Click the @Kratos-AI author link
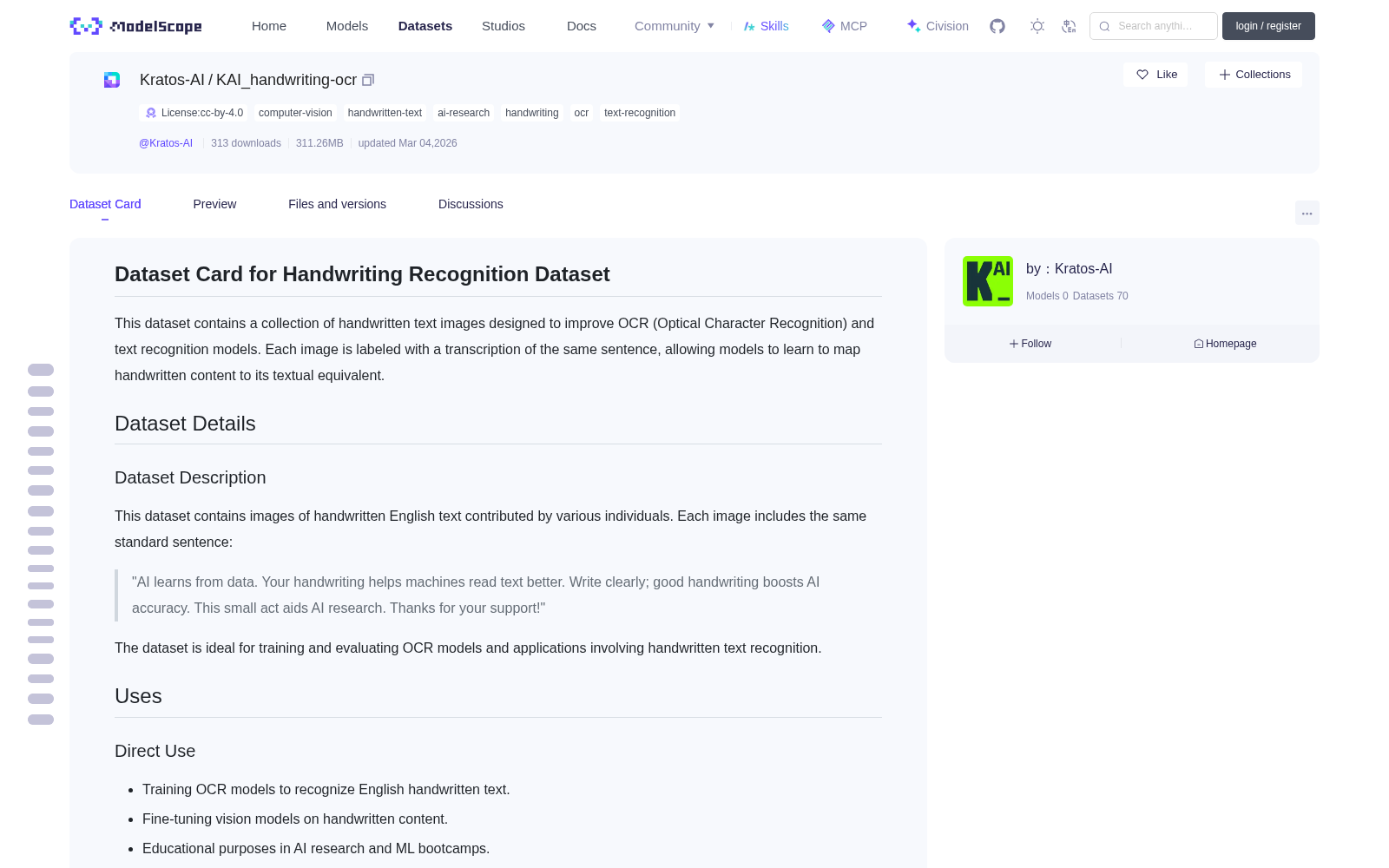 pyautogui.click(x=166, y=143)
